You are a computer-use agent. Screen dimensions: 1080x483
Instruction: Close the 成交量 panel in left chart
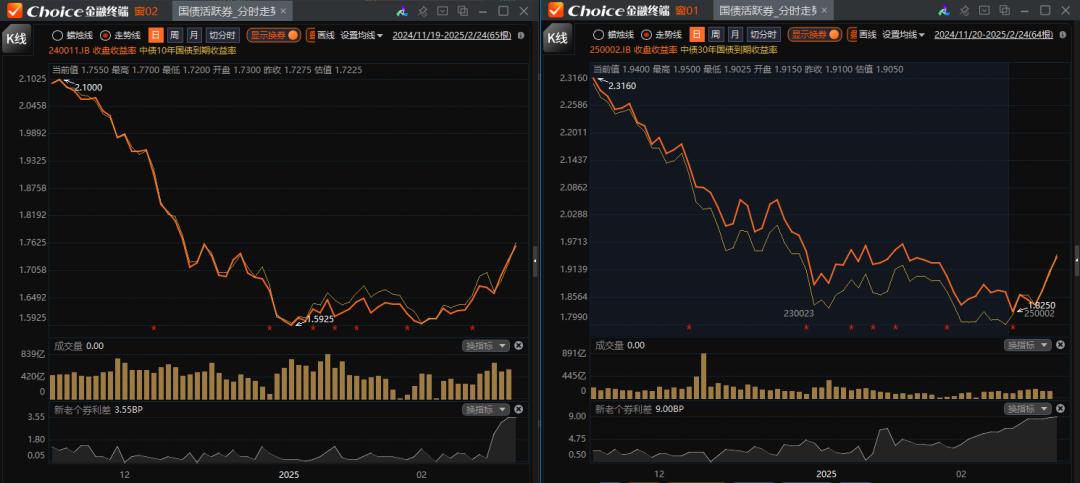518,345
